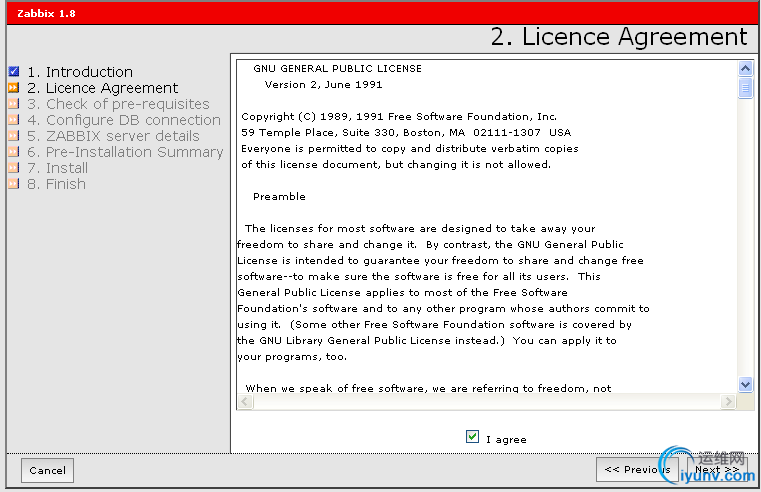Click the licence text scroll up arrow
Image resolution: width=761 pixels, height=492 pixels.
pos(745,68)
